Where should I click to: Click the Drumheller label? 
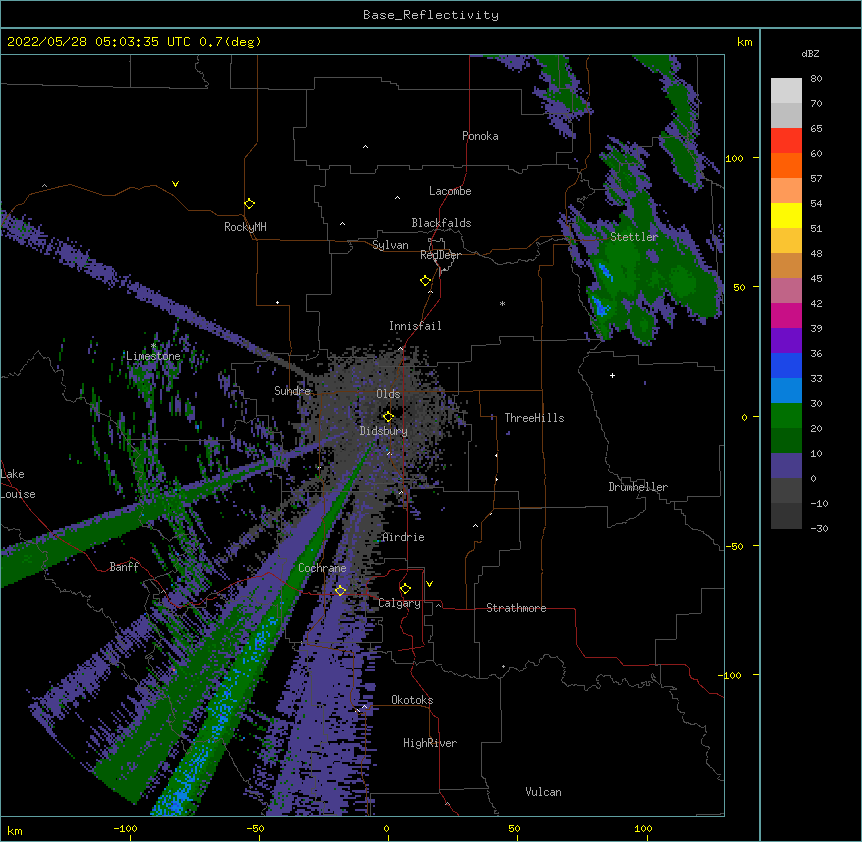(x=638, y=487)
